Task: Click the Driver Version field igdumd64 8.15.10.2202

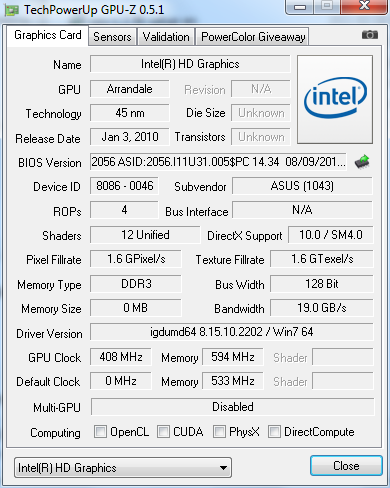Action: point(232,332)
